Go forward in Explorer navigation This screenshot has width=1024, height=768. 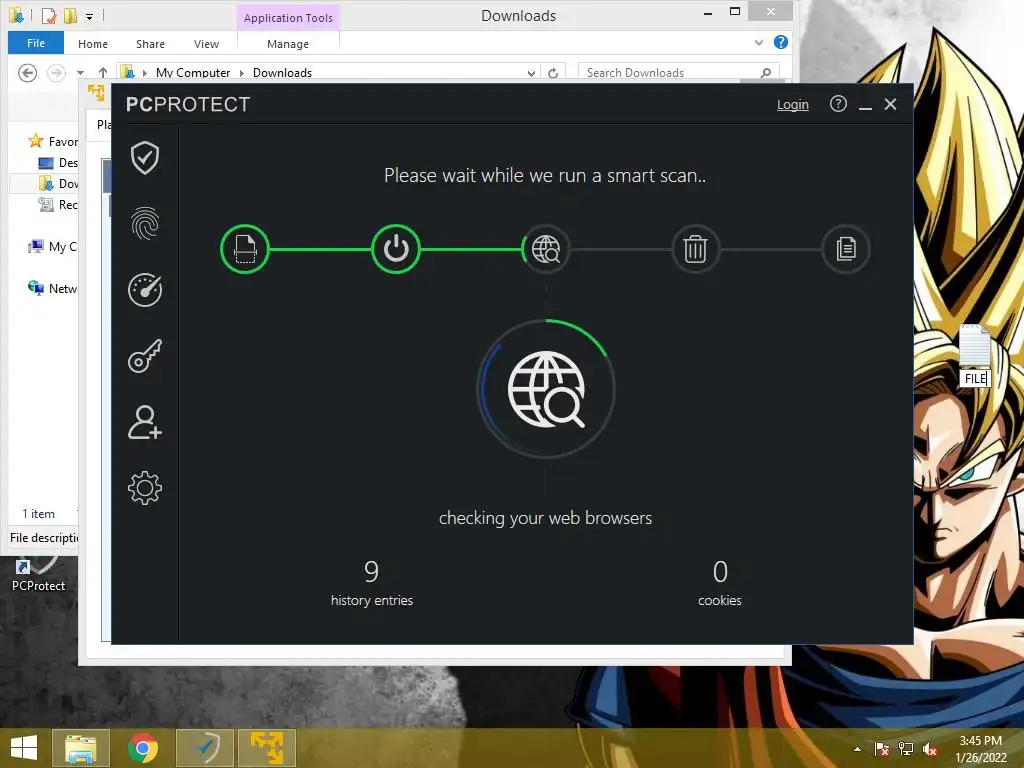[56, 72]
